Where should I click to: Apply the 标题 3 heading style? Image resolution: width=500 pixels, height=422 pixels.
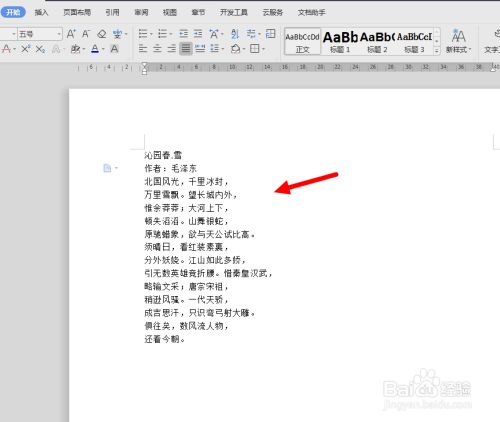(x=414, y=41)
